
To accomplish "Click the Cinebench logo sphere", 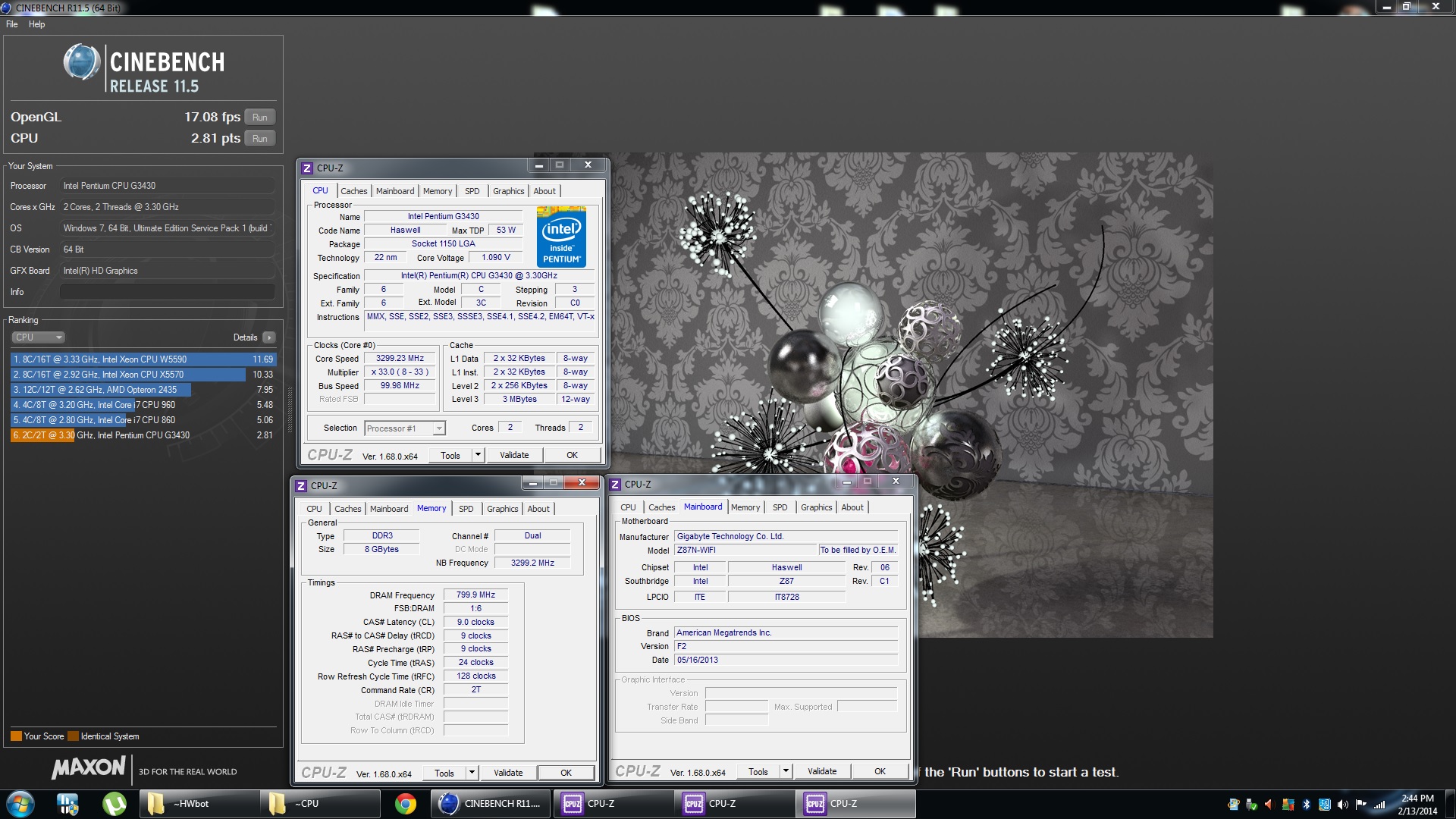I will click(82, 62).
